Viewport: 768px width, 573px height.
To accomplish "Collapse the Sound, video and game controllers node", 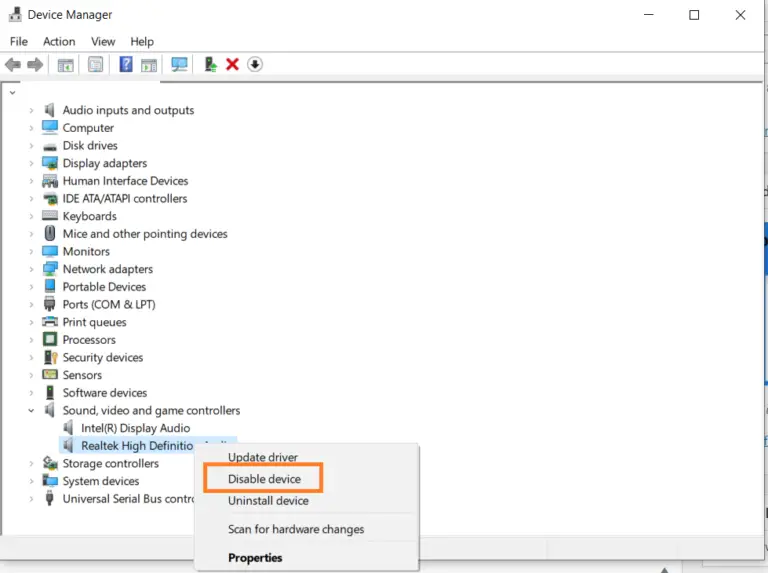I will 31,411.
